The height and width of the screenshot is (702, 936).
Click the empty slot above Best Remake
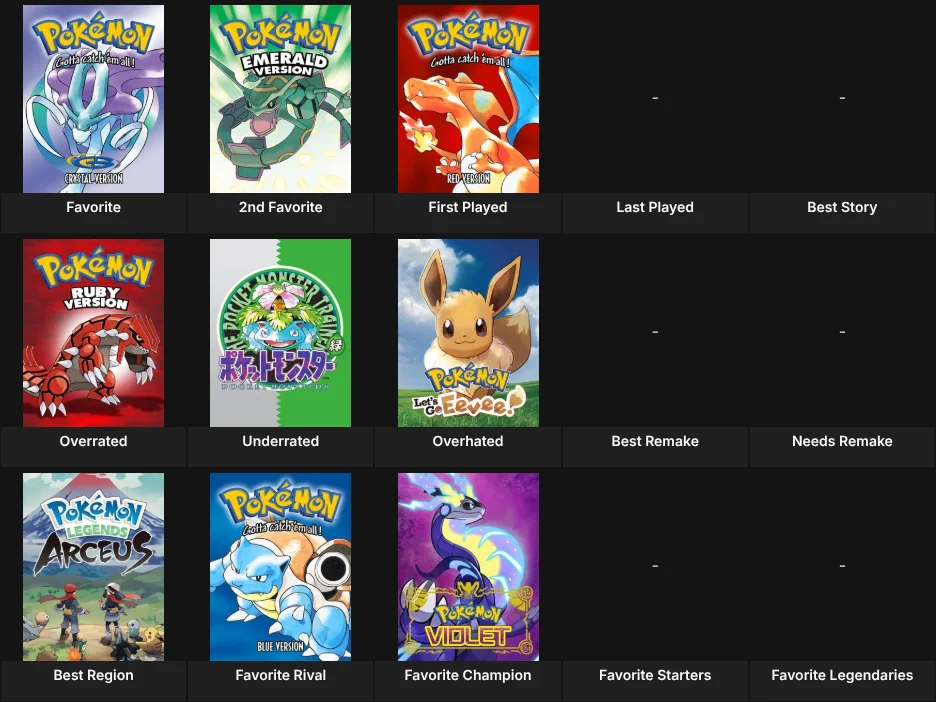click(x=655, y=332)
